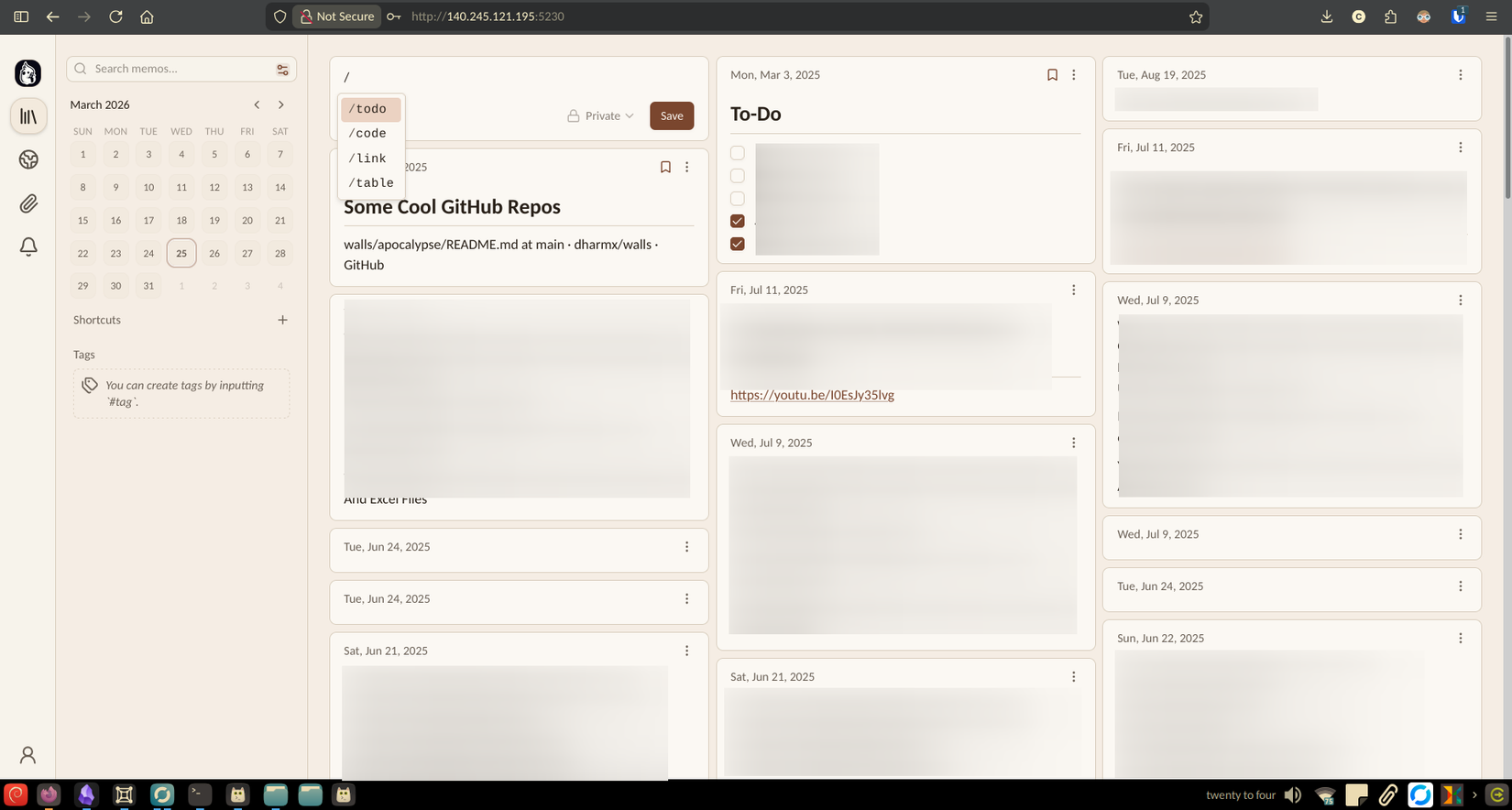Click the Save button
The height and width of the screenshot is (810, 1512).
pyautogui.click(x=672, y=116)
